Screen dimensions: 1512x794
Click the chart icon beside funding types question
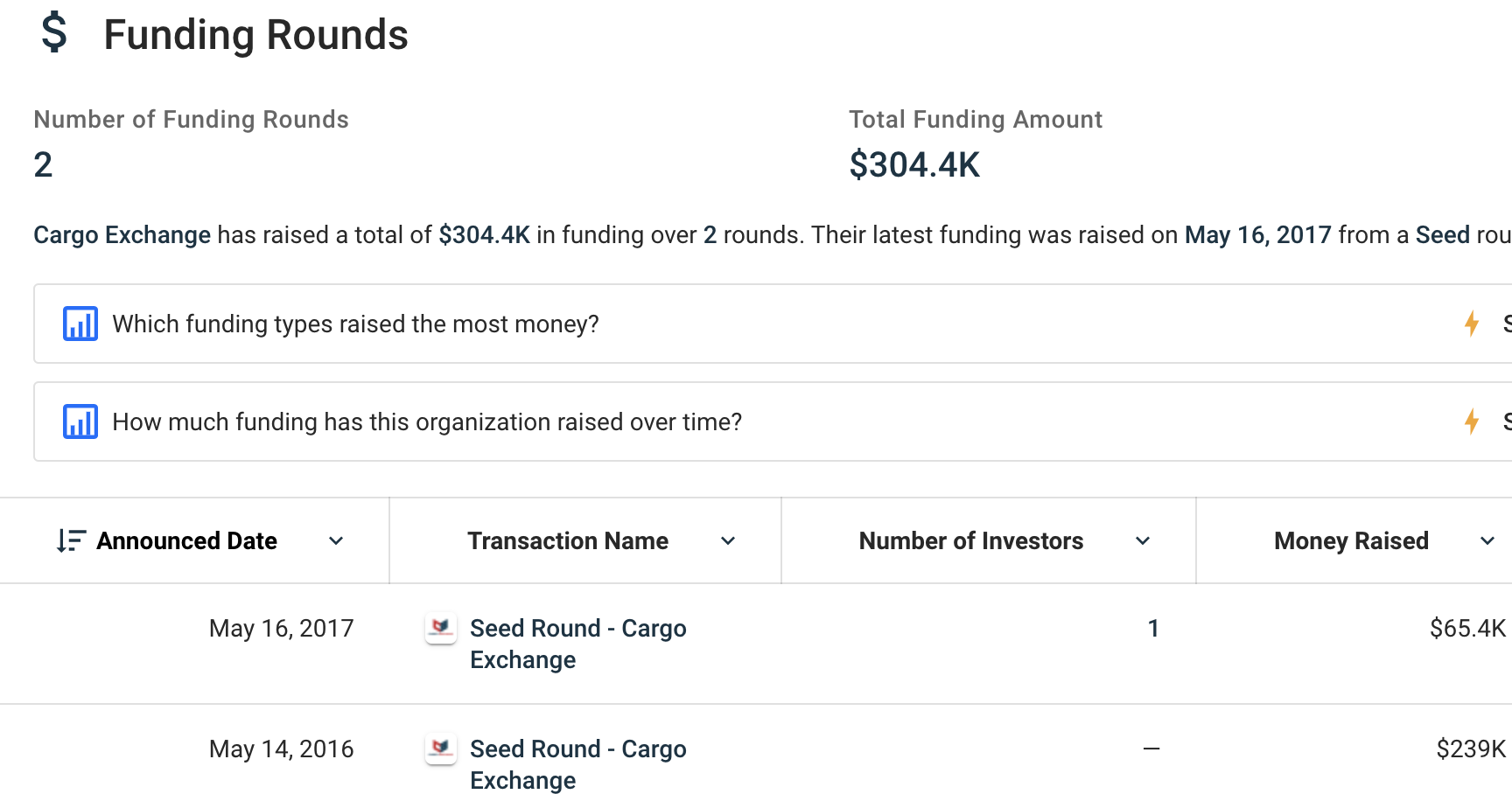click(80, 324)
